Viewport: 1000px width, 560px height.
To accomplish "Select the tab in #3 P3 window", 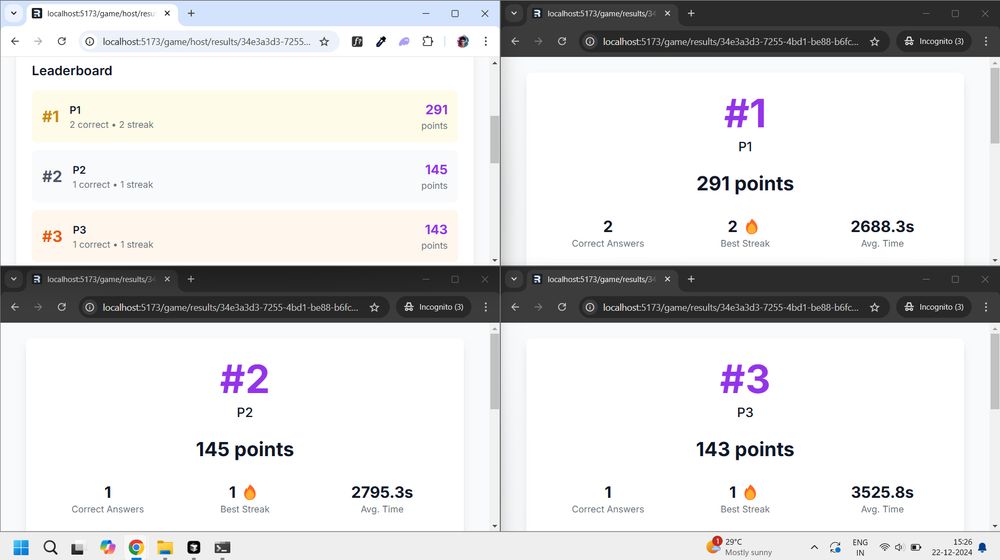I will tap(603, 279).
